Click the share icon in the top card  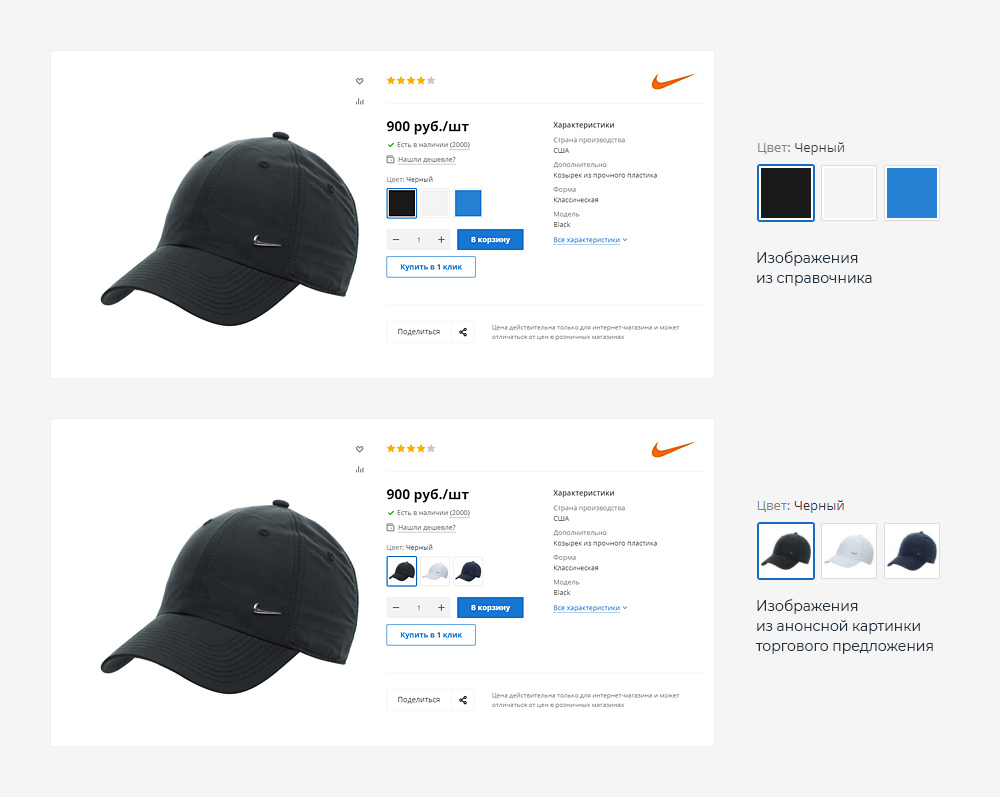[x=463, y=332]
